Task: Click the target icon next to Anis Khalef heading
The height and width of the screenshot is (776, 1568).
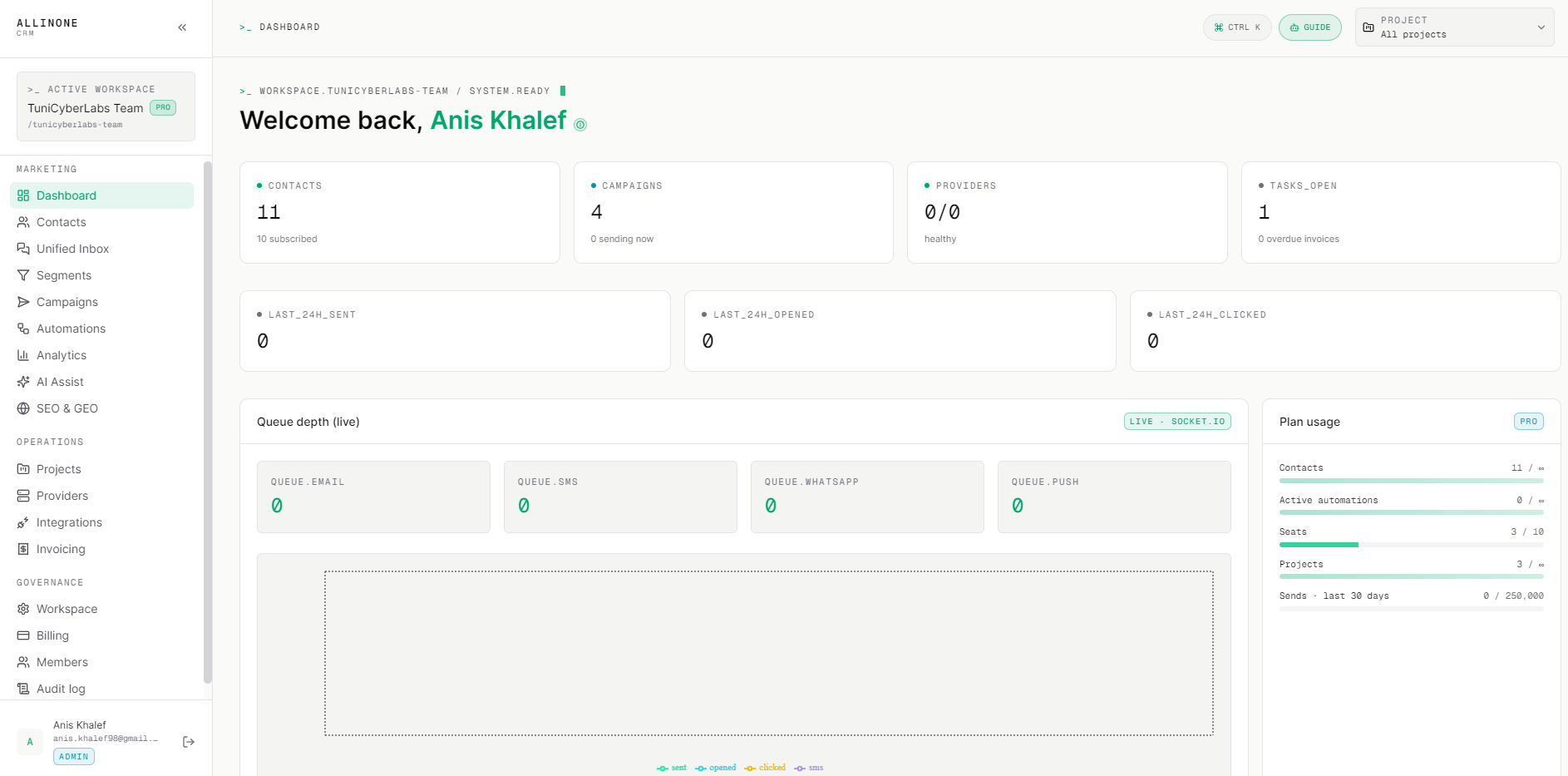Action: 580,125
